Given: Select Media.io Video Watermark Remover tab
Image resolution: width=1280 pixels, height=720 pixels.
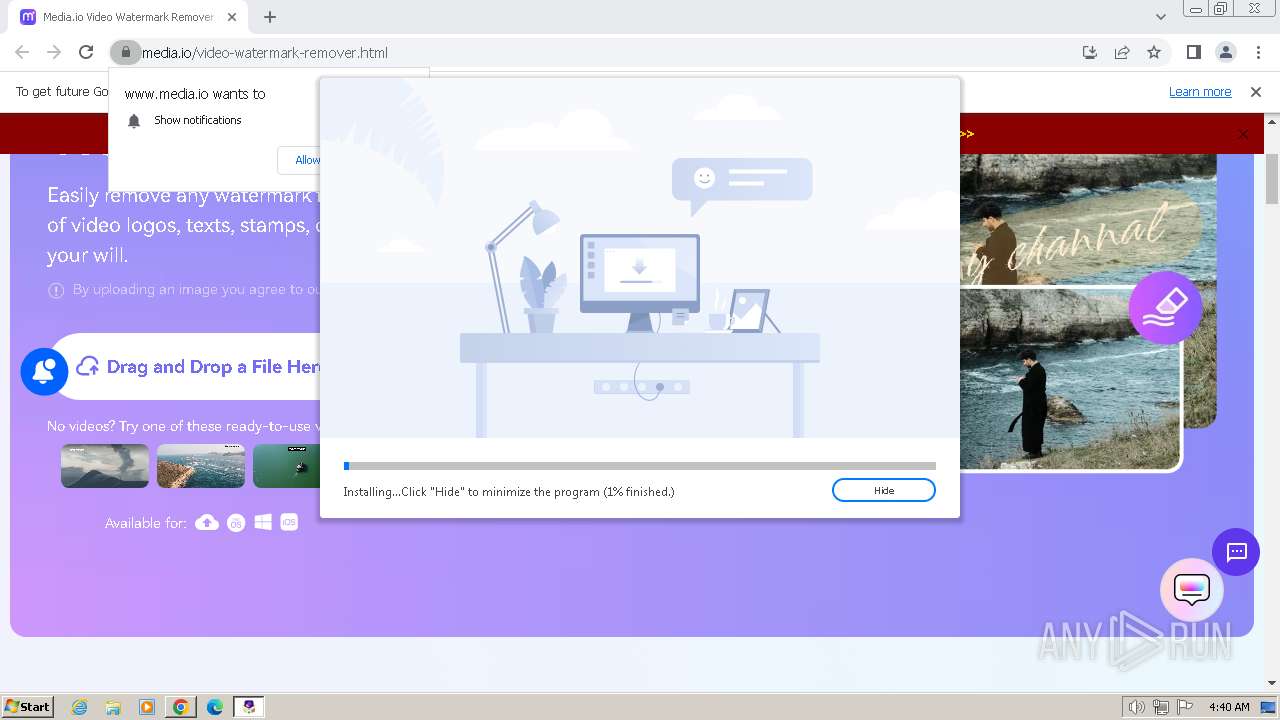Looking at the screenshot, I should [x=129, y=17].
